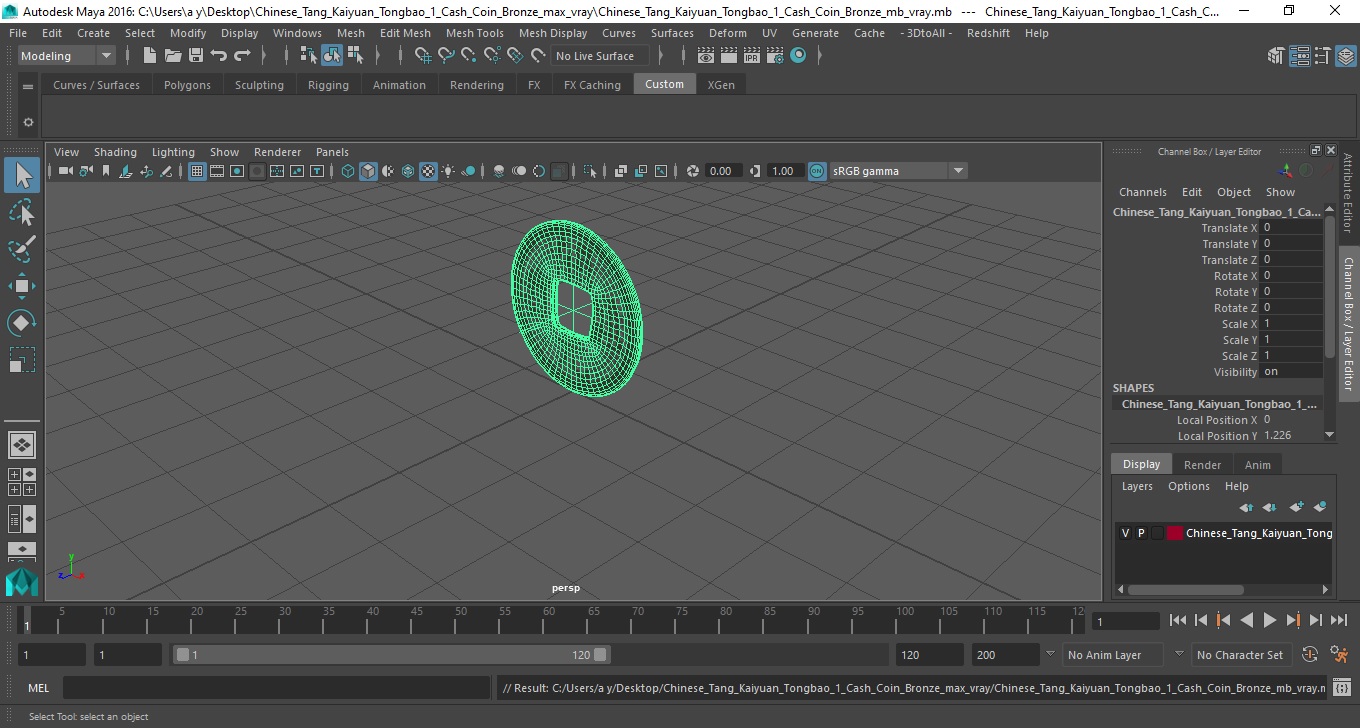Screen dimensions: 1360x728
Task: Open the Layer Editor Options menu
Action: 1189,486
